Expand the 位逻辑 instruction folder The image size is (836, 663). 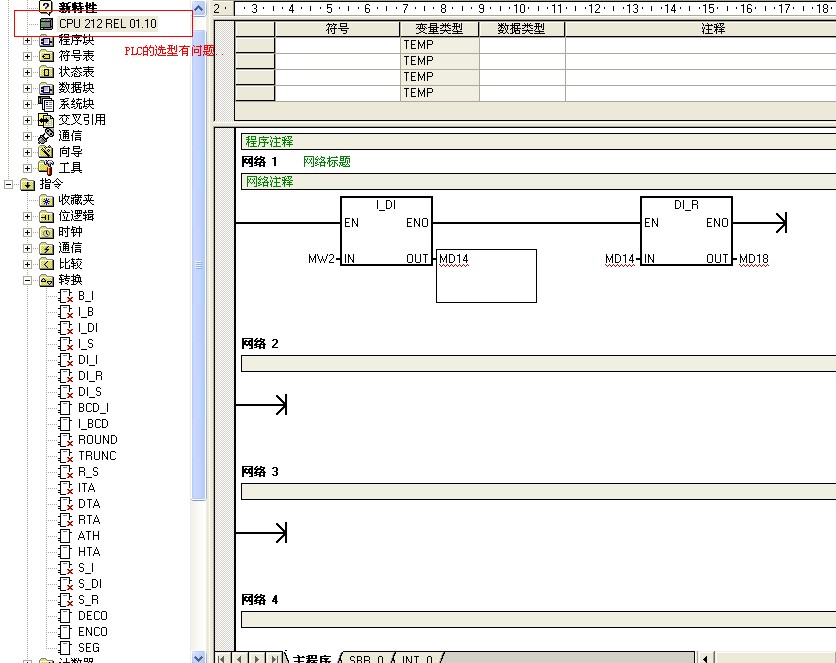(27, 216)
